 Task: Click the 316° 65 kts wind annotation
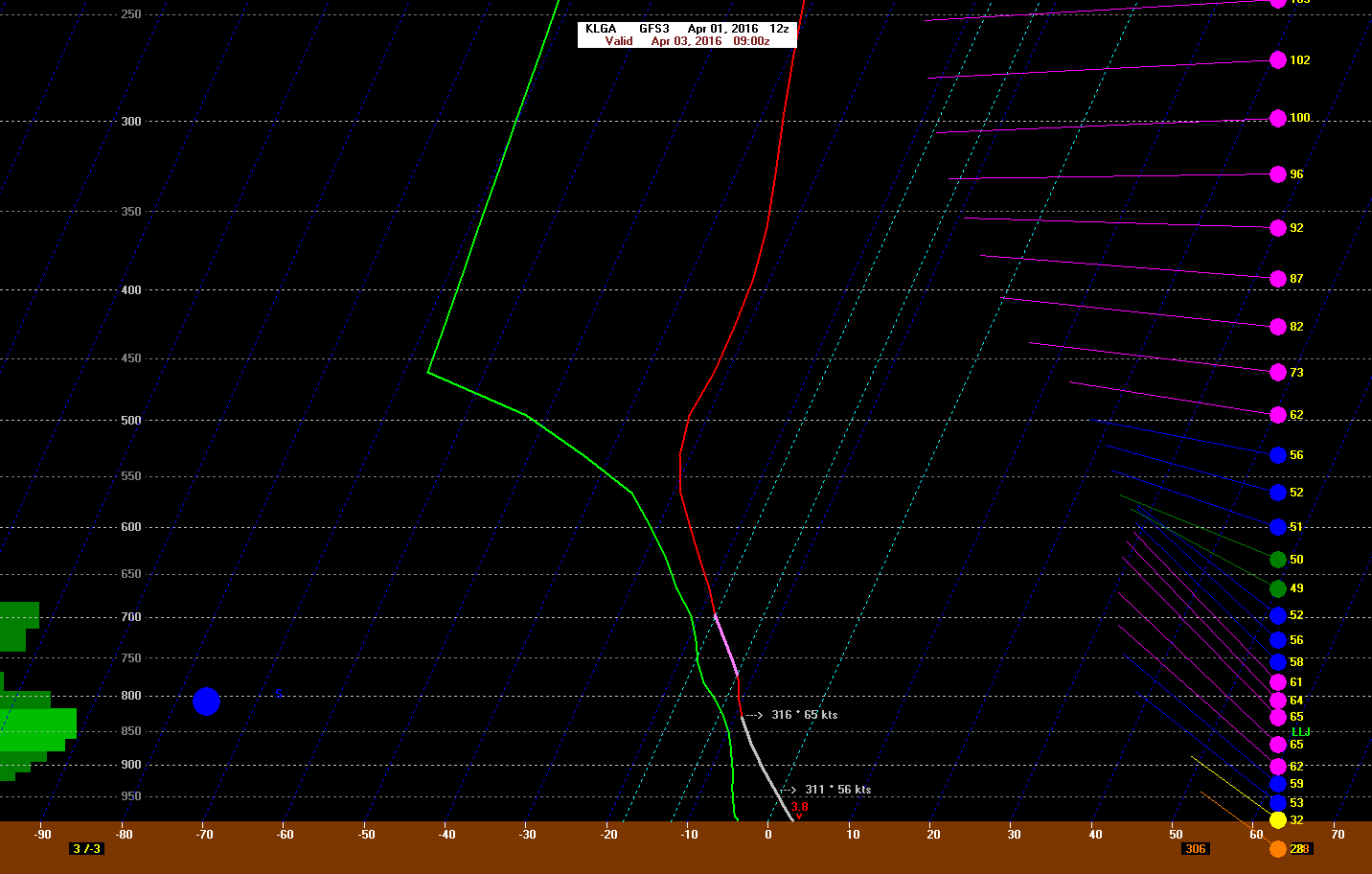[804, 715]
